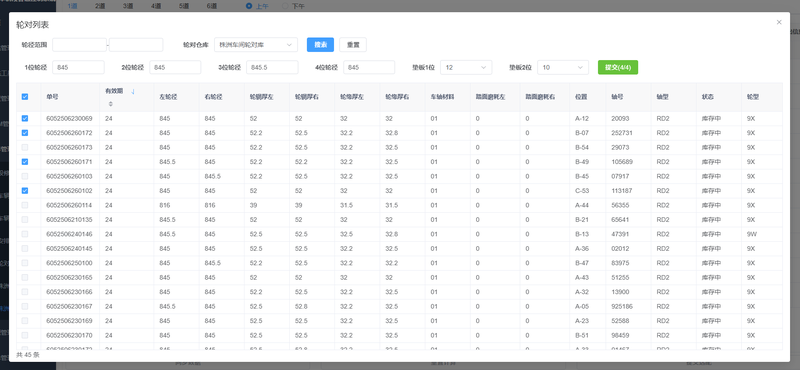Screen dimensions: 800x370
Task: Close the 轮对列表 dialog with the X icon
Action: click(779, 22)
